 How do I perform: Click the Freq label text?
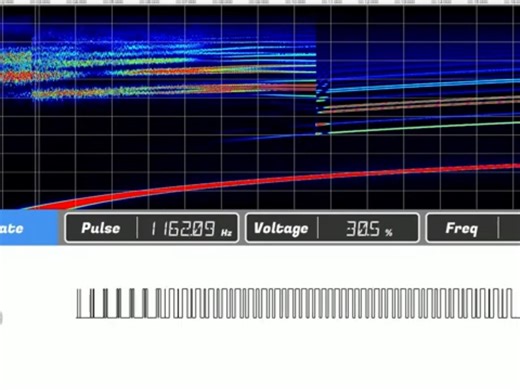[x=462, y=229]
